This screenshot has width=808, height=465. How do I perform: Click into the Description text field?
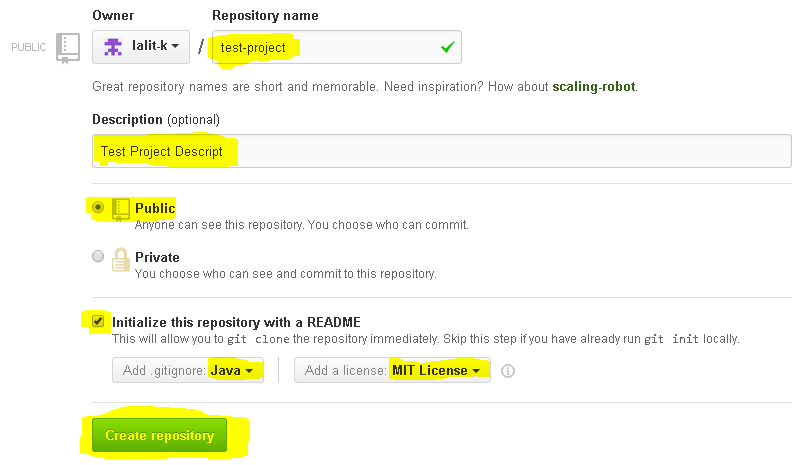[x=442, y=151]
